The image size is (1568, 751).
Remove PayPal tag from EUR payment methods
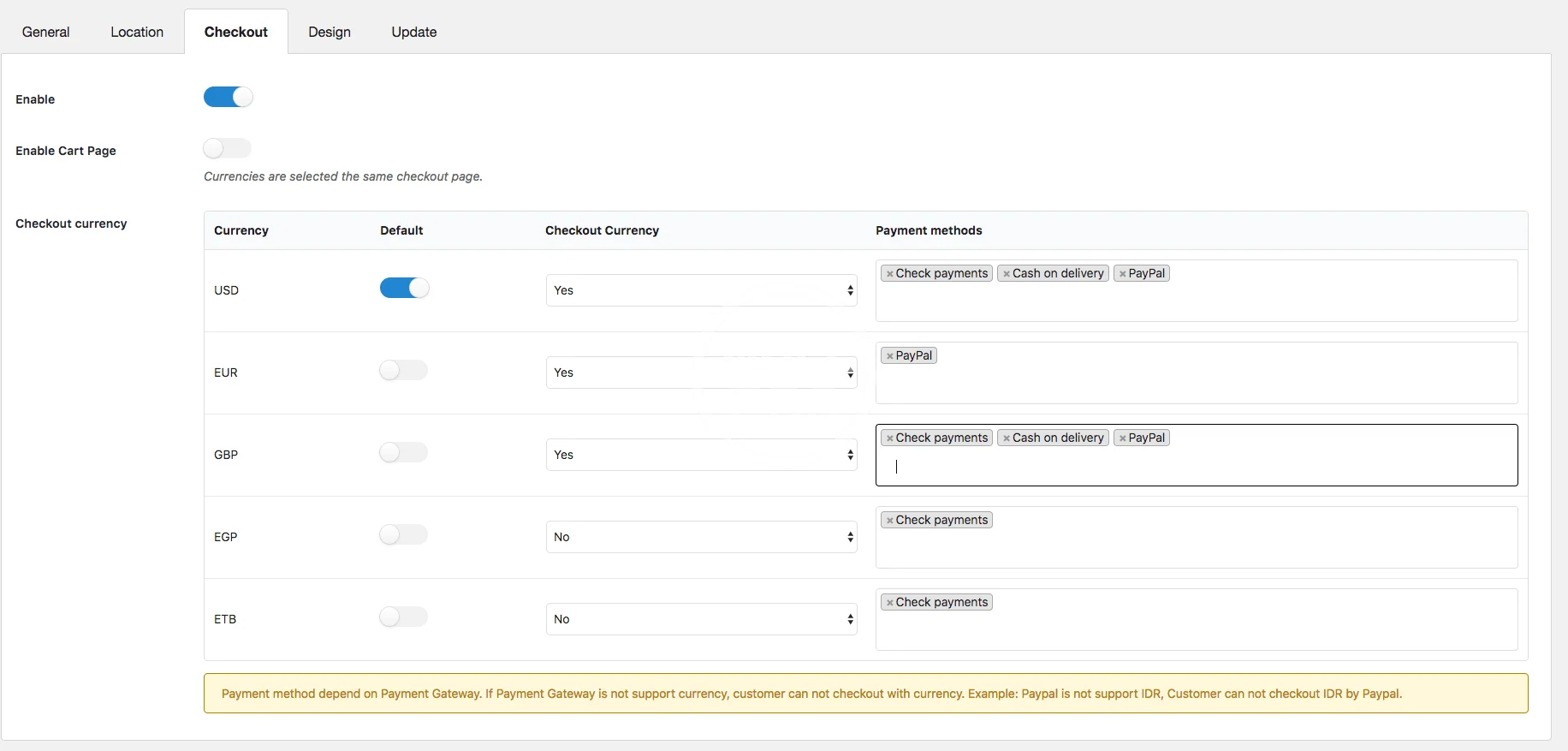(889, 356)
